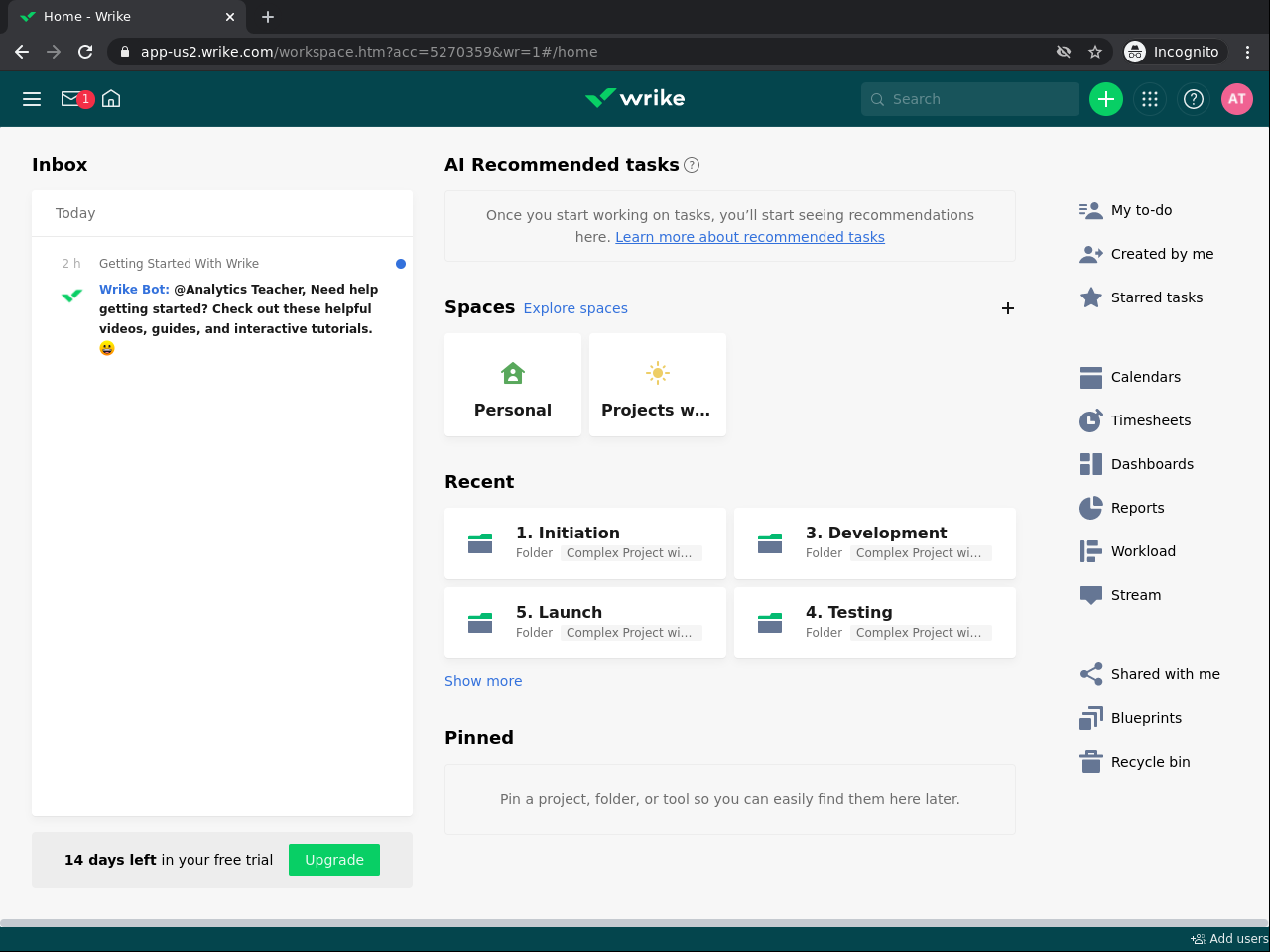The width and height of the screenshot is (1270, 952).
Task: Select Calendars label
Action: [x=1146, y=377]
